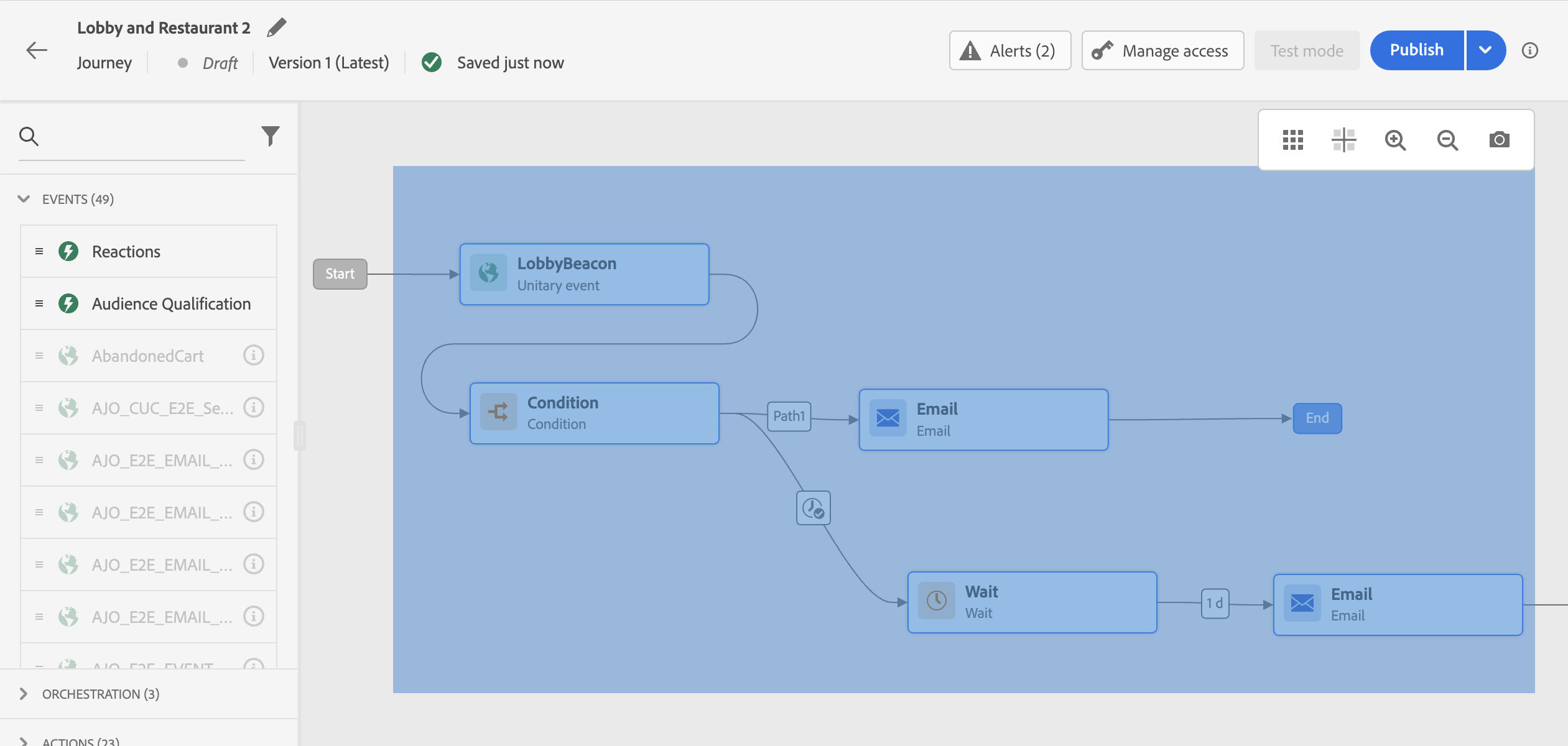Click the canvas alignment crosshair icon
Screen dimensions: 1568x746
pos(1343,140)
